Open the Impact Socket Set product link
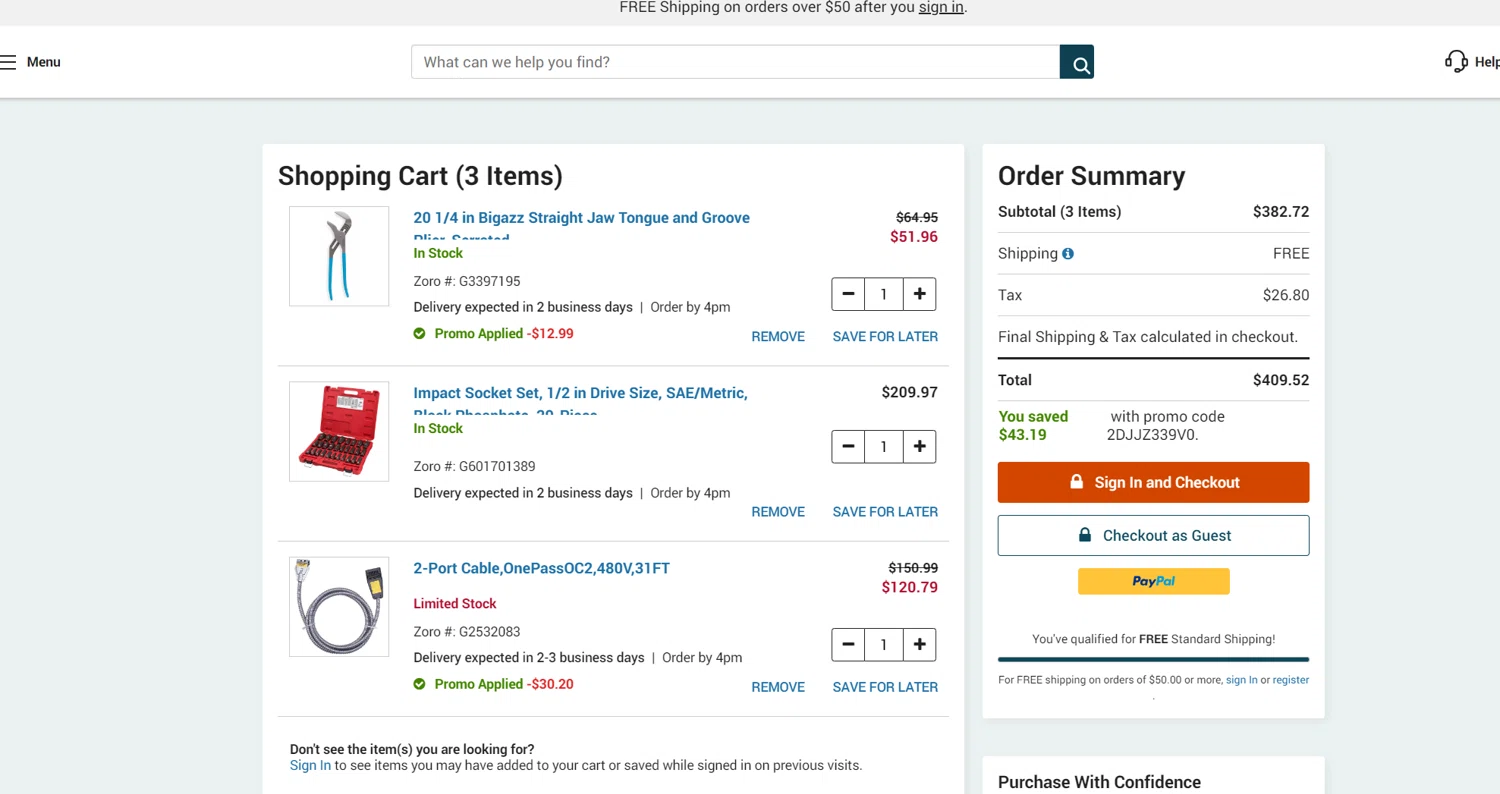Image resolution: width=1500 pixels, height=794 pixels. click(580, 393)
